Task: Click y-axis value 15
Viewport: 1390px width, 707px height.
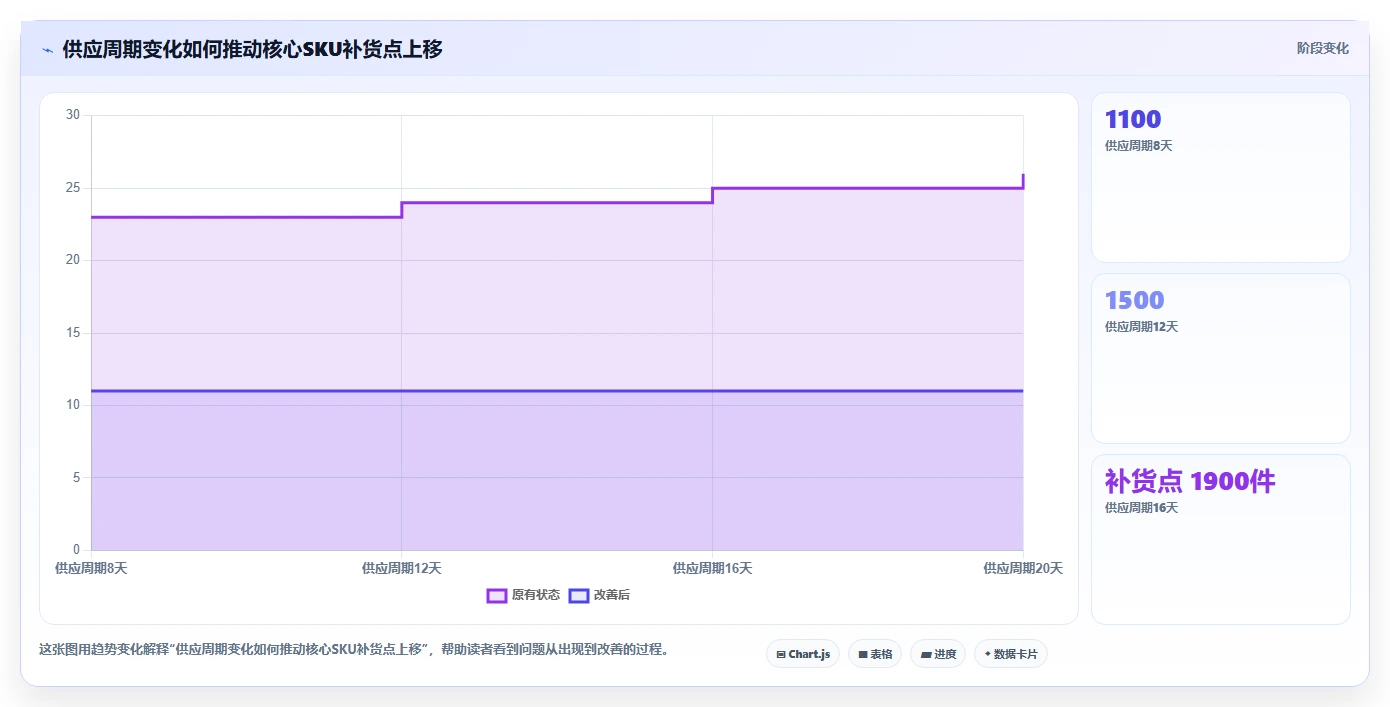Action: pyautogui.click(x=73, y=333)
